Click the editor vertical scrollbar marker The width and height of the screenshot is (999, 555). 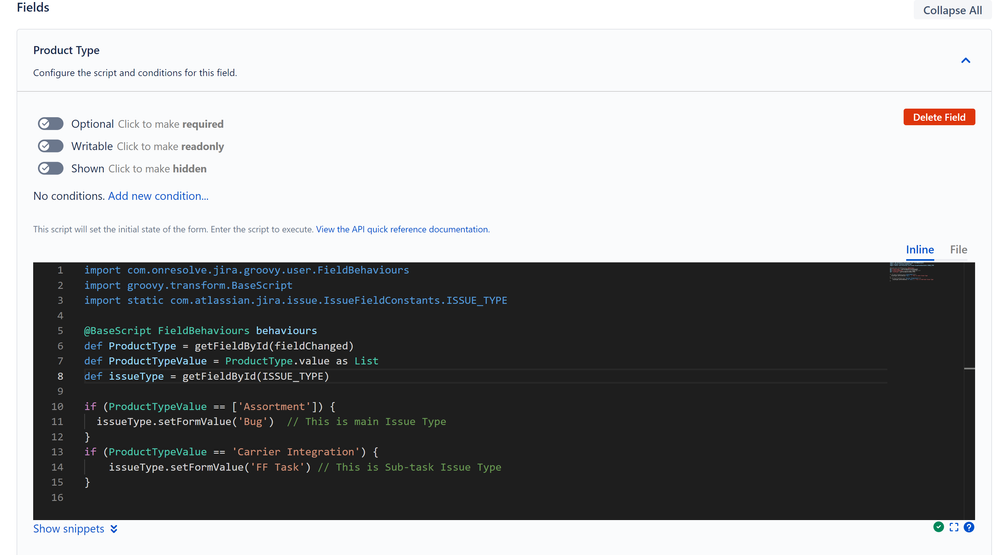[x=969, y=368]
